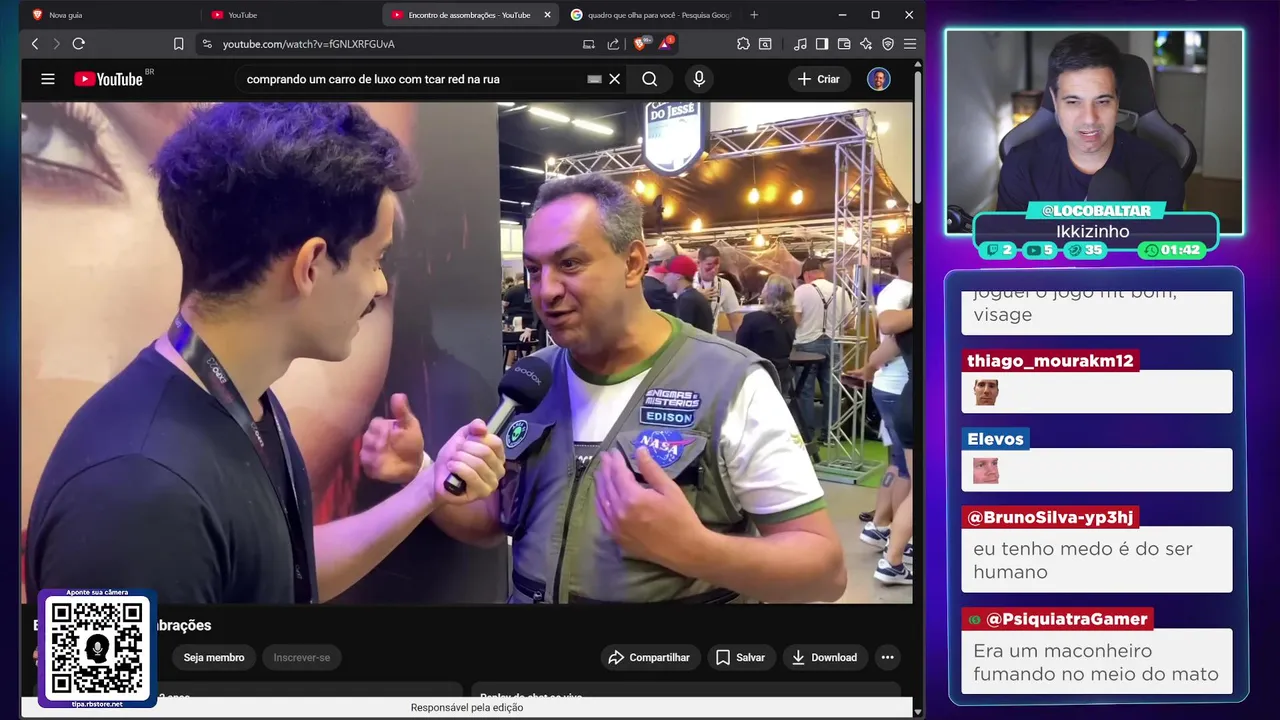Bookmark this page in the toolbar

pyautogui.click(x=178, y=44)
